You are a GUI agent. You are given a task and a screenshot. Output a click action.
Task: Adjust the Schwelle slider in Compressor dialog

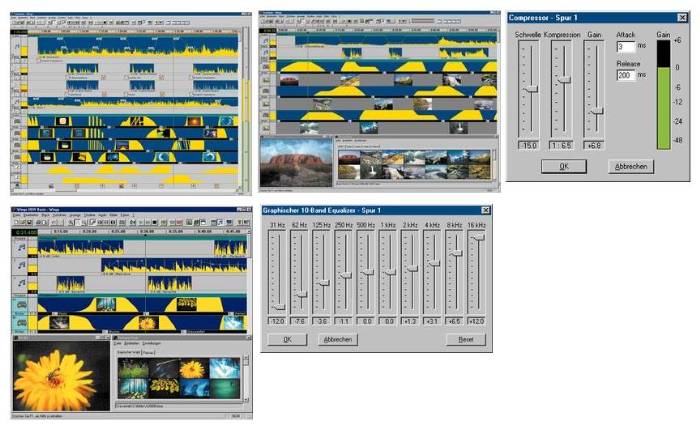[530, 89]
